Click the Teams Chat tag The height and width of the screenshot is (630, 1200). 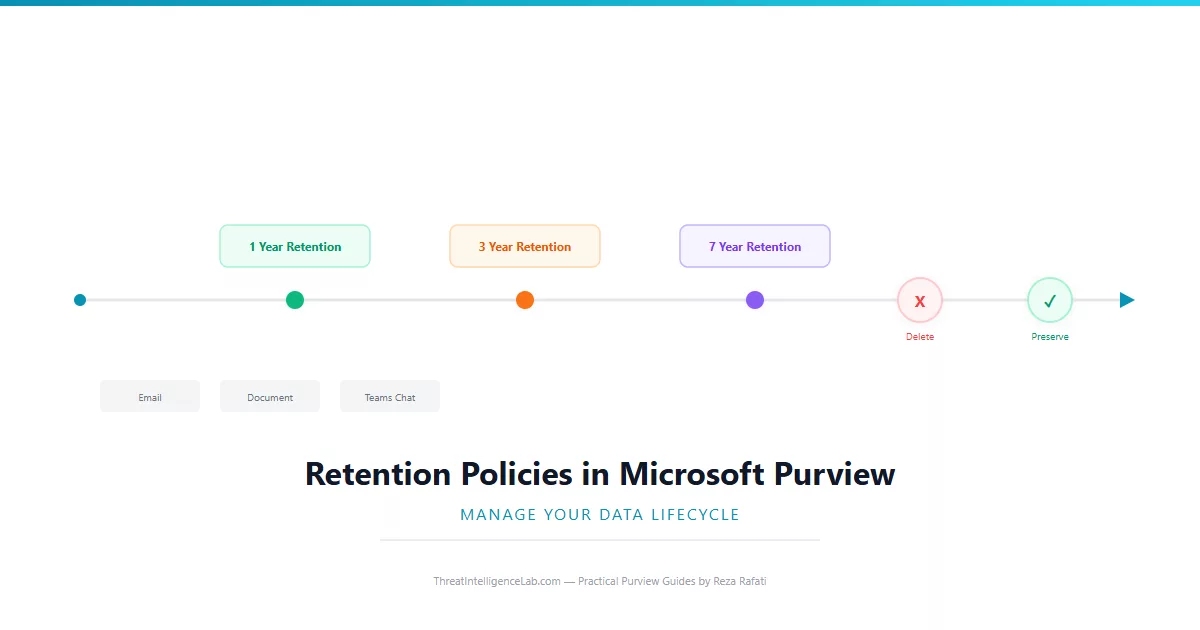coord(390,396)
